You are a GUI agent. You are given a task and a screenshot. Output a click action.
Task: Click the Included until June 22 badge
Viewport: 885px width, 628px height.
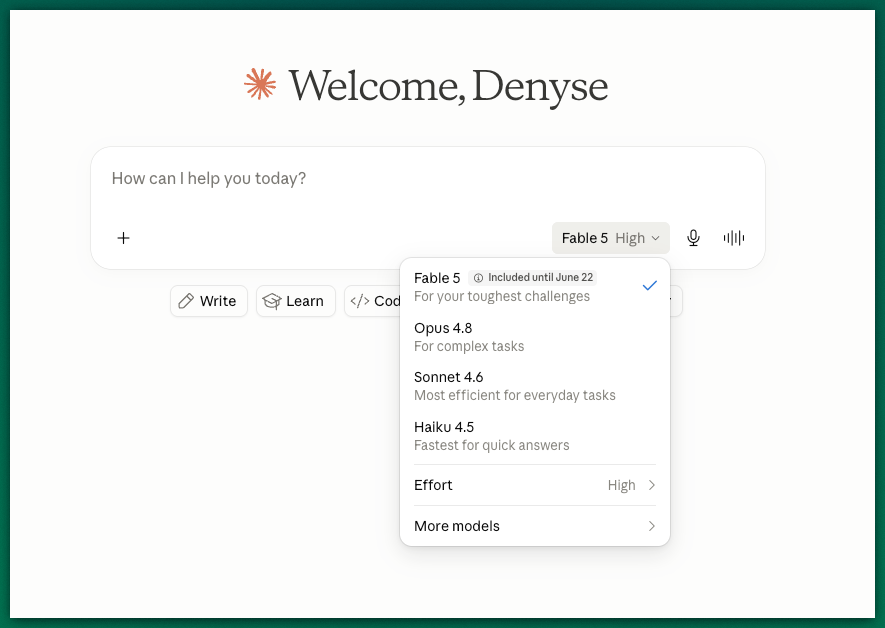pyautogui.click(x=532, y=278)
